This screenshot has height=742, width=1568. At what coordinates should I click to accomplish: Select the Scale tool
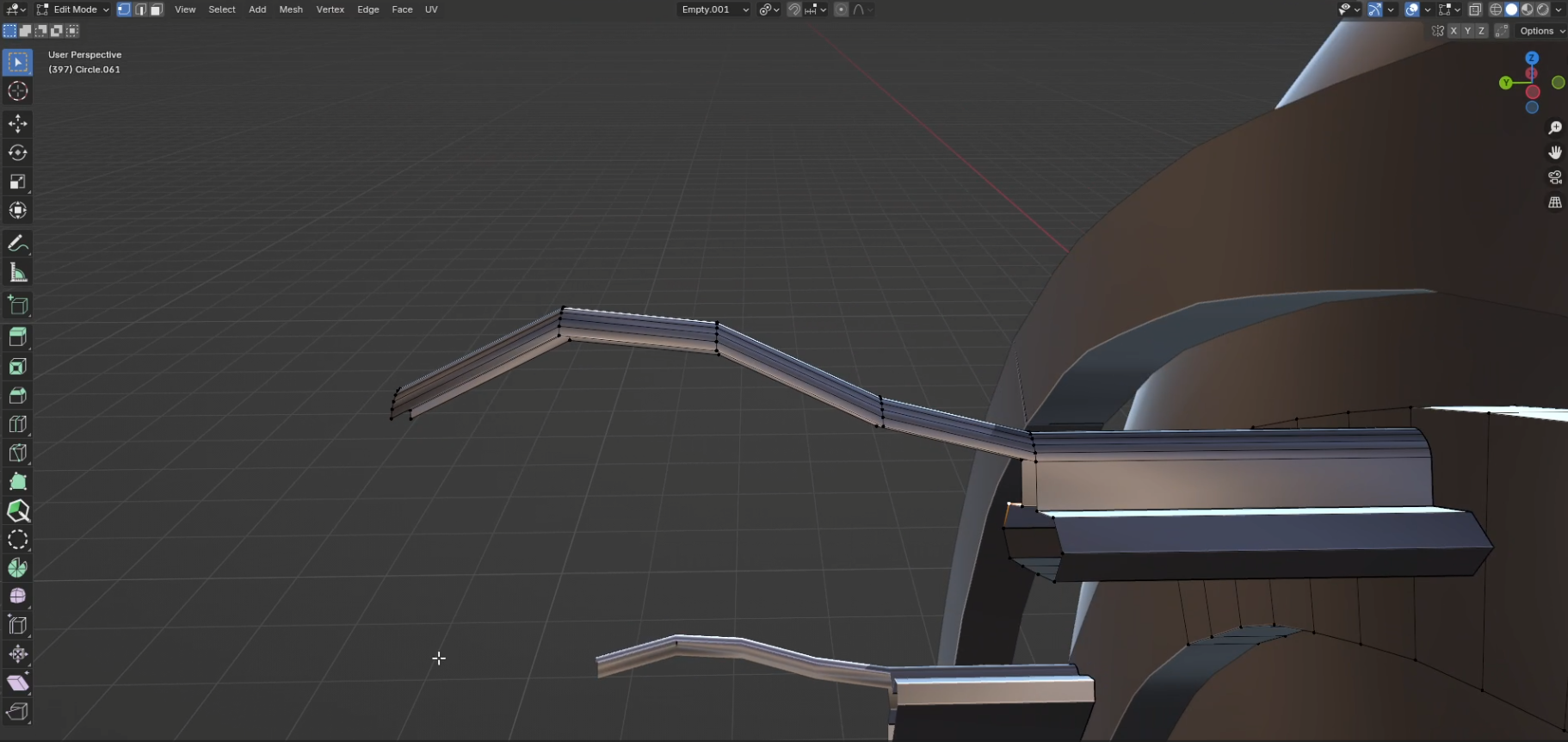pyautogui.click(x=18, y=182)
